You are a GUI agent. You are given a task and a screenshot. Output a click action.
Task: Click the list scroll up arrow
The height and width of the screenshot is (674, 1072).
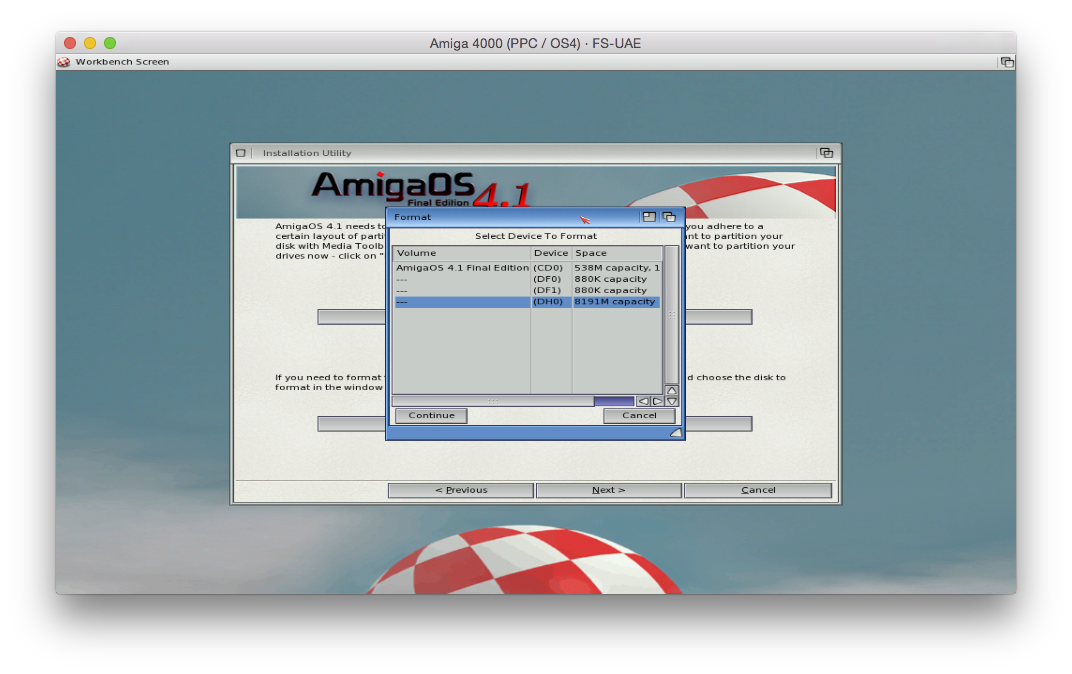(671, 390)
